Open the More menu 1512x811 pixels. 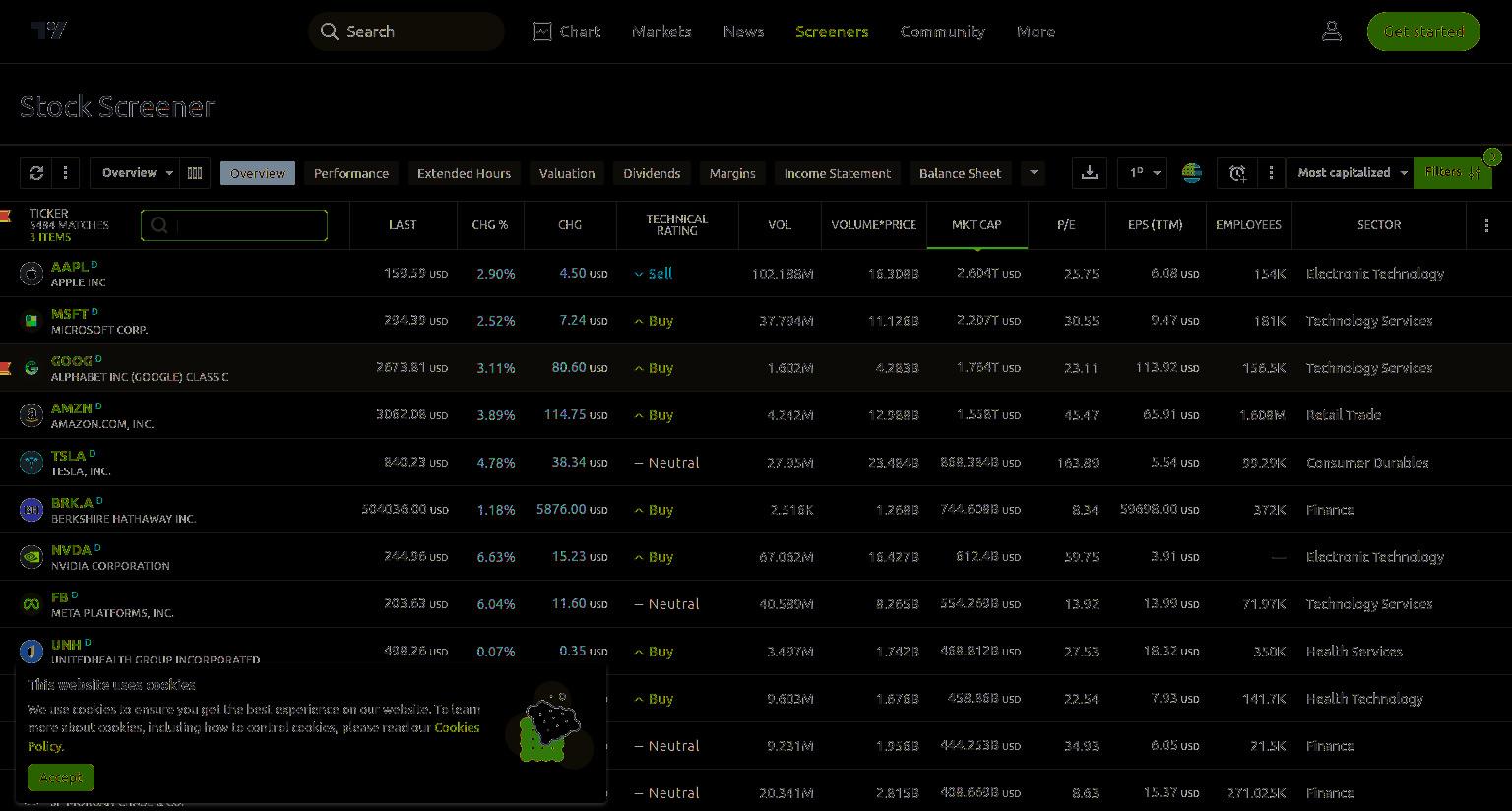click(1036, 31)
